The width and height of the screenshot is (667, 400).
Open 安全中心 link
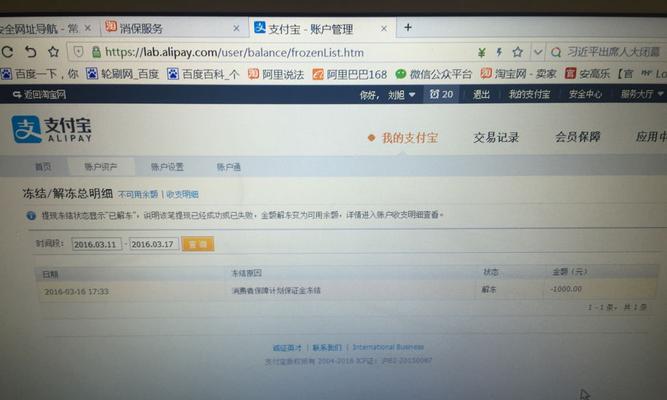click(585, 94)
